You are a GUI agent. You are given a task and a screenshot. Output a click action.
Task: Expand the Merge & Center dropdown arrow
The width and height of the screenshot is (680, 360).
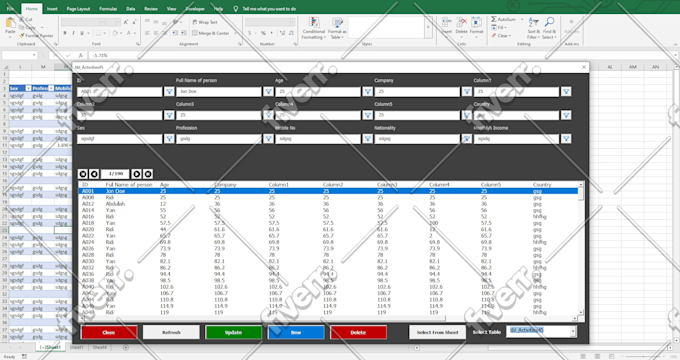pyautogui.click(x=235, y=33)
